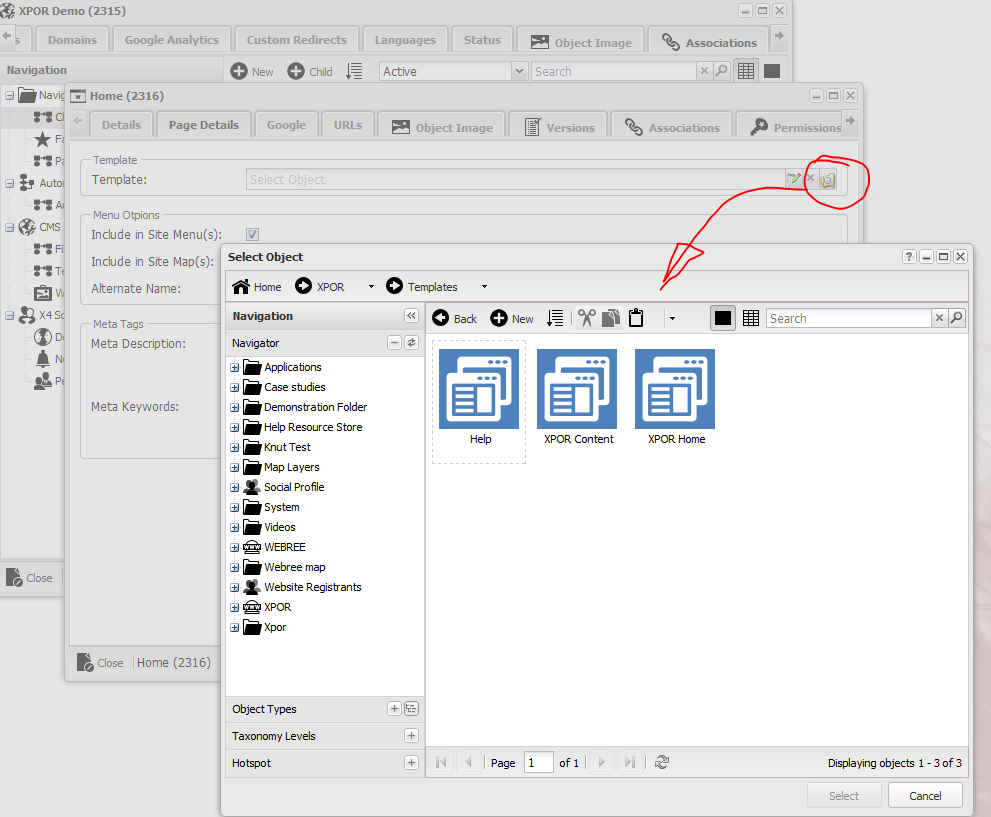Image resolution: width=991 pixels, height=817 pixels.
Task: Open help for the Select Object dialog
Action: pyautogui.click(x=909, y=257)
